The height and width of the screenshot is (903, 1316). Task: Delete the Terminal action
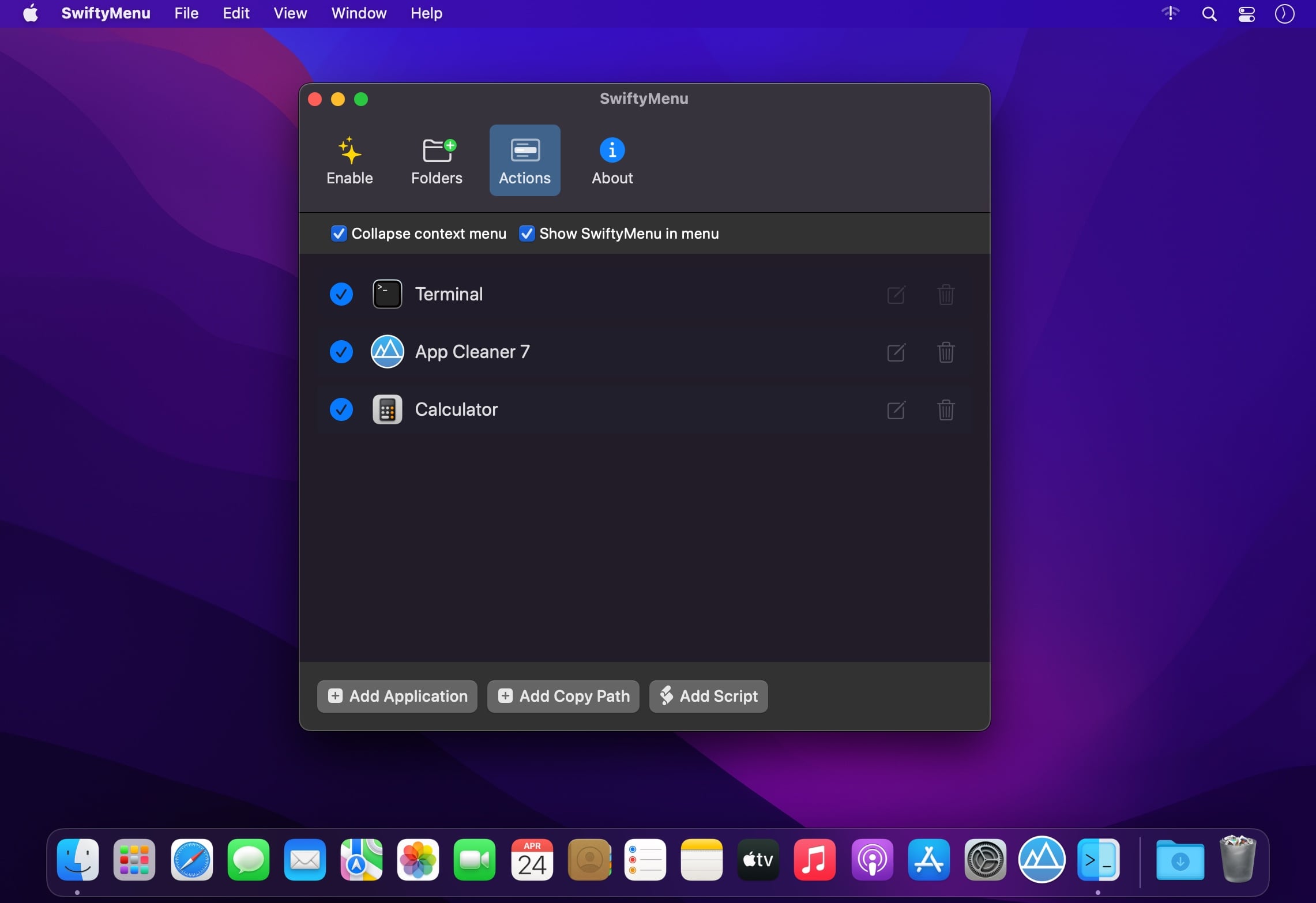[946, 295]
